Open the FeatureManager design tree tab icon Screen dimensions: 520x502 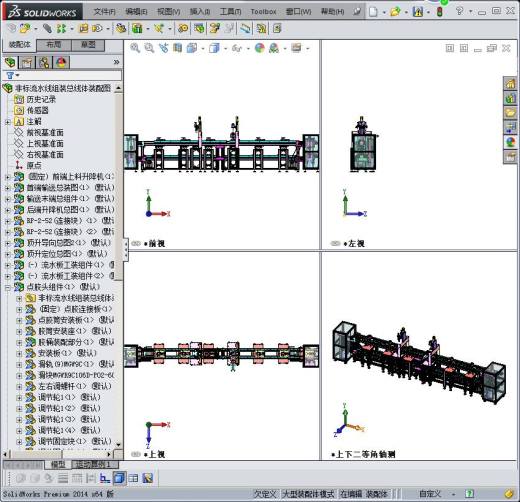(x=10, y=62)
